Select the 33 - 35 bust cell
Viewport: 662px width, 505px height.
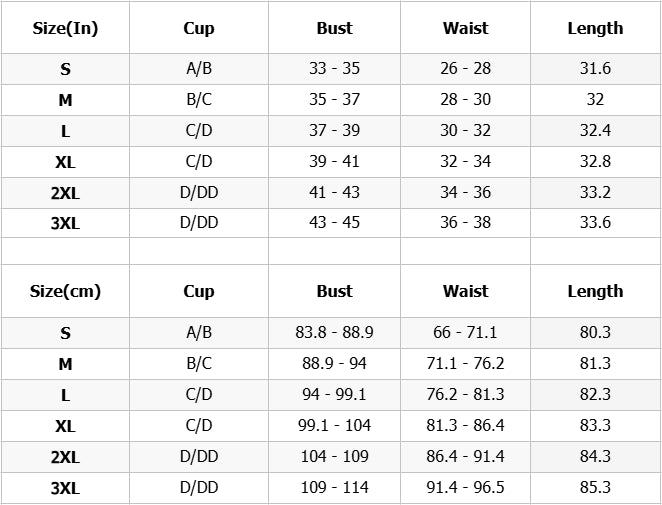coord(334,69)
